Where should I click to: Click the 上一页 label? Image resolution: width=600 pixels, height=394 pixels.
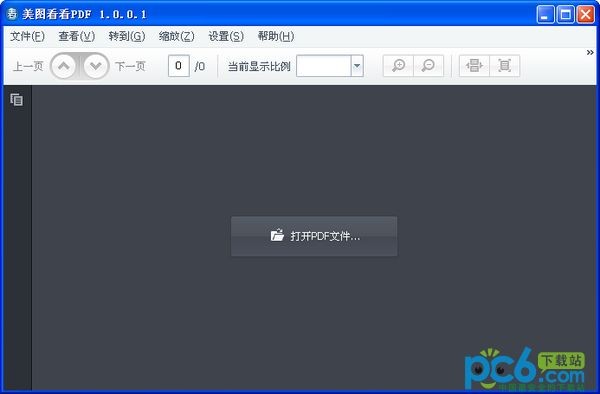(x=28, y=67)
